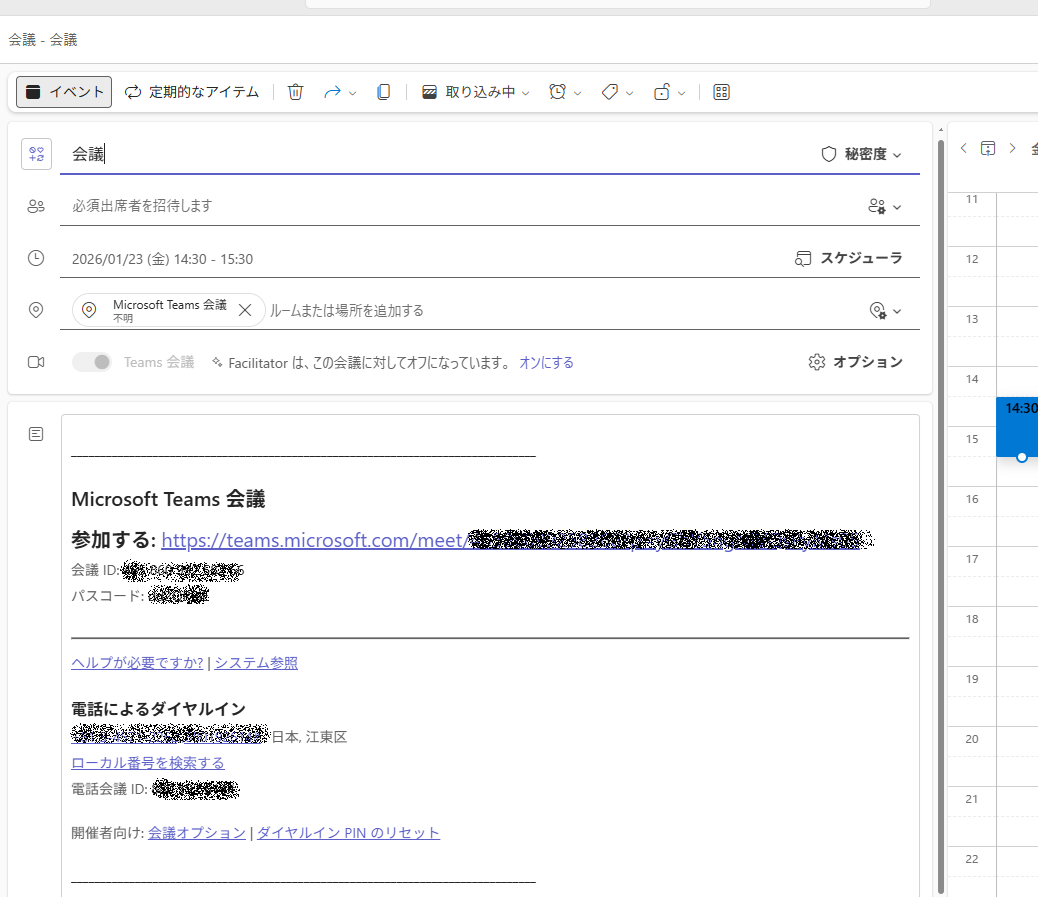Click the private lock icon
1038x897 pixels.
[x=661, y=92]
